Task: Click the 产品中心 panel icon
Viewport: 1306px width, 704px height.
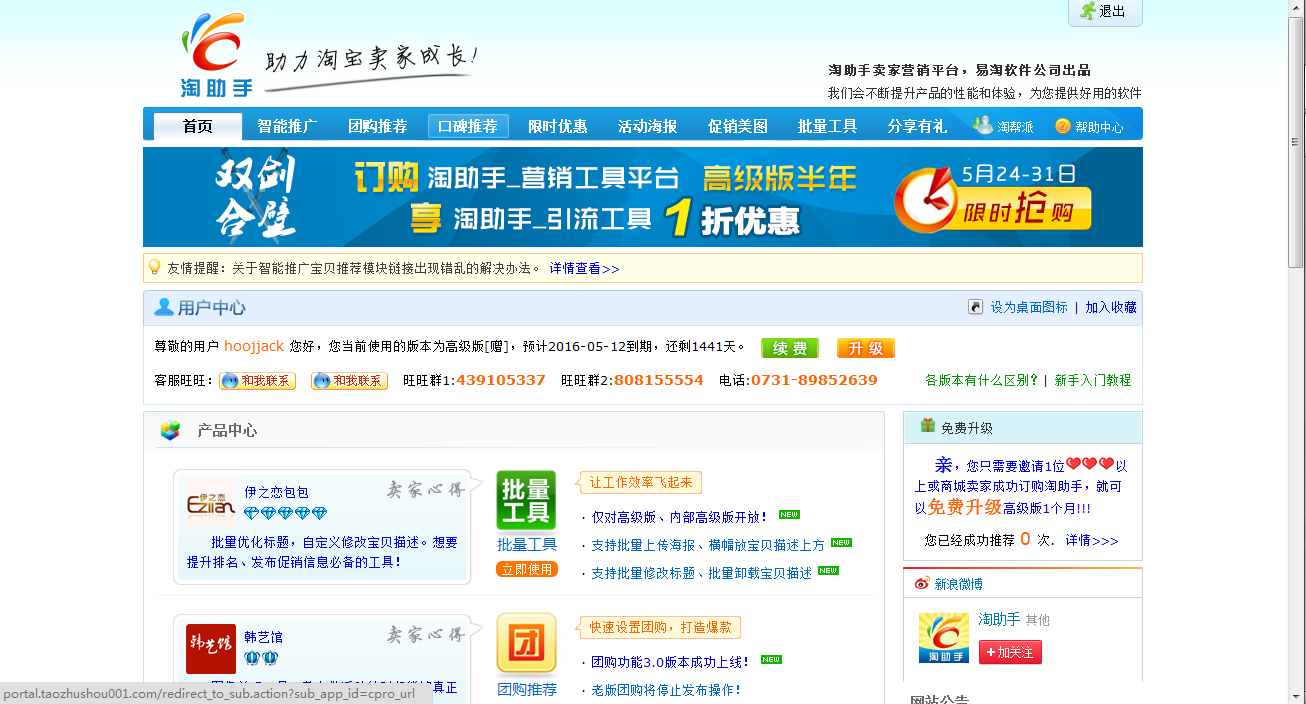Action: [168, 430]
